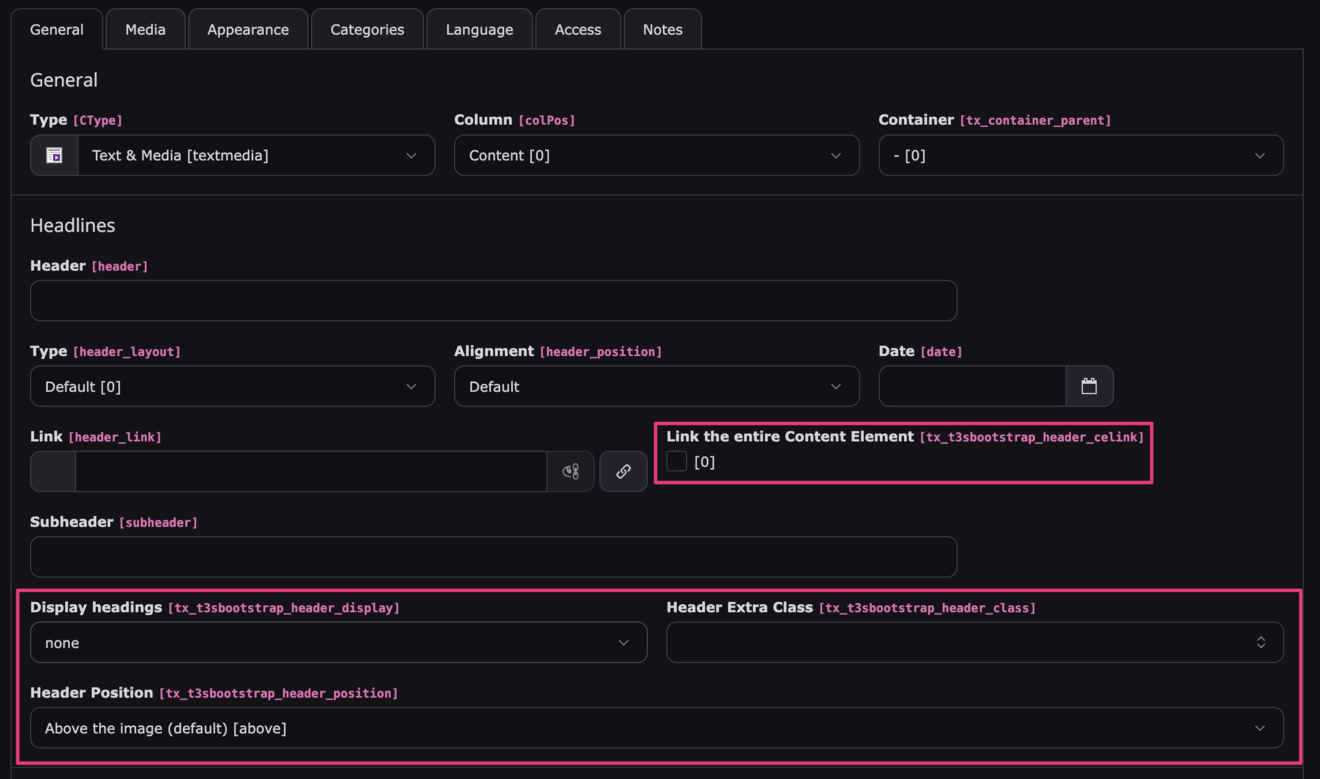1320x779 pixels.
Task: Click the link wizard chain icon
Action: tap(623, 472)
